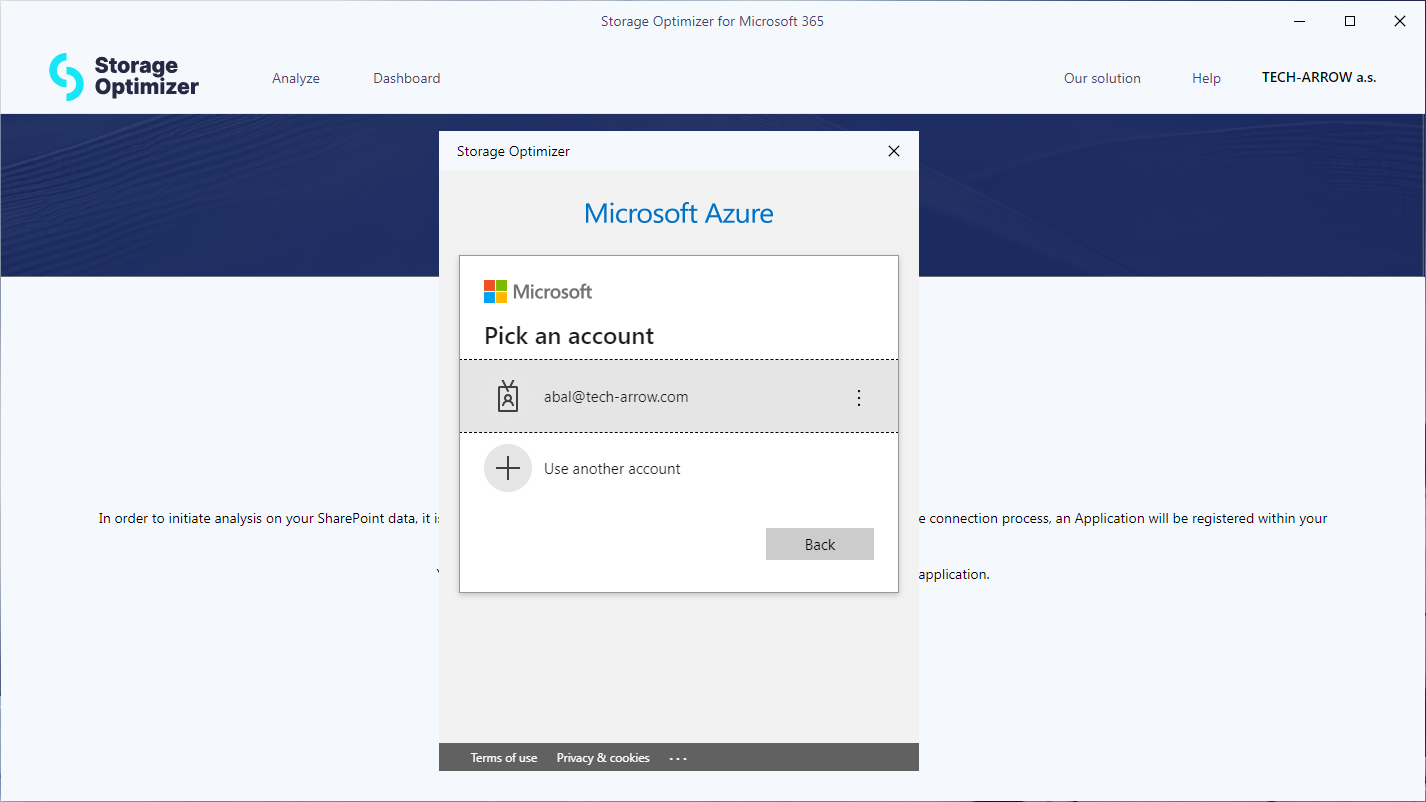Switch to the Dashboard section
Viewport: 1426px width, 802px height.
(x=406, y=78)
